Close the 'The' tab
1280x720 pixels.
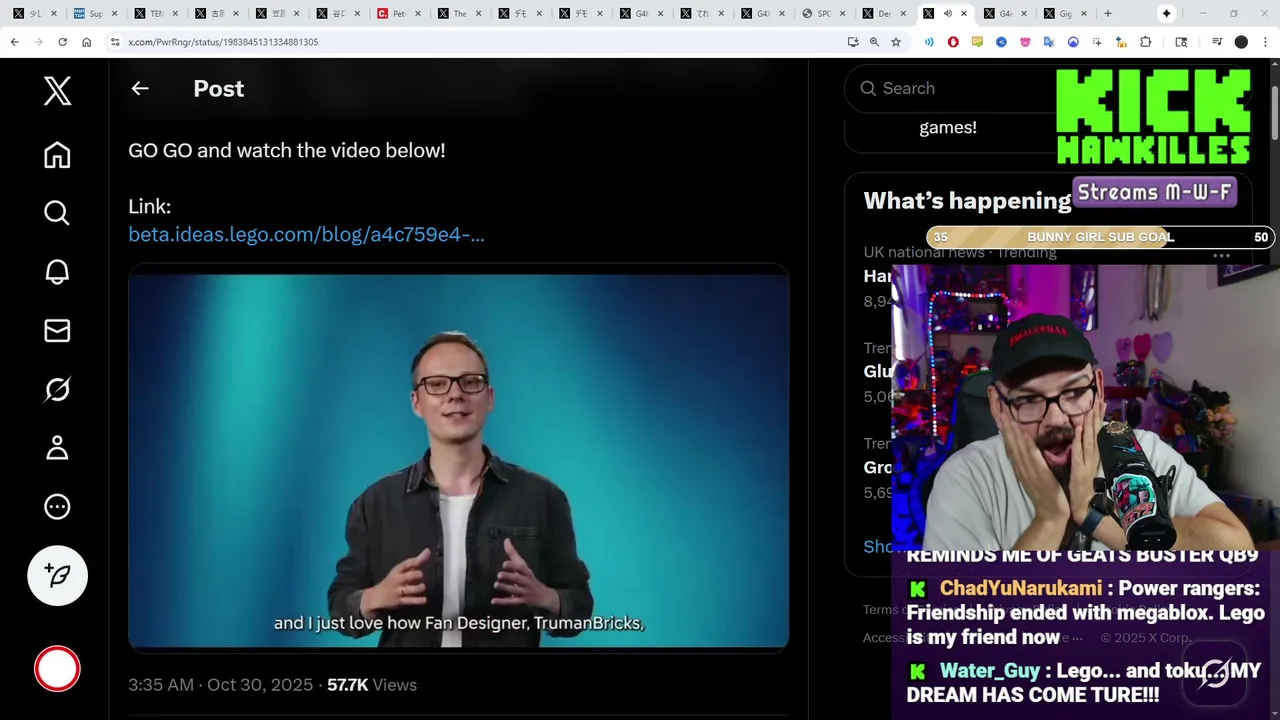pyautogui.click(x=478, y=14)
